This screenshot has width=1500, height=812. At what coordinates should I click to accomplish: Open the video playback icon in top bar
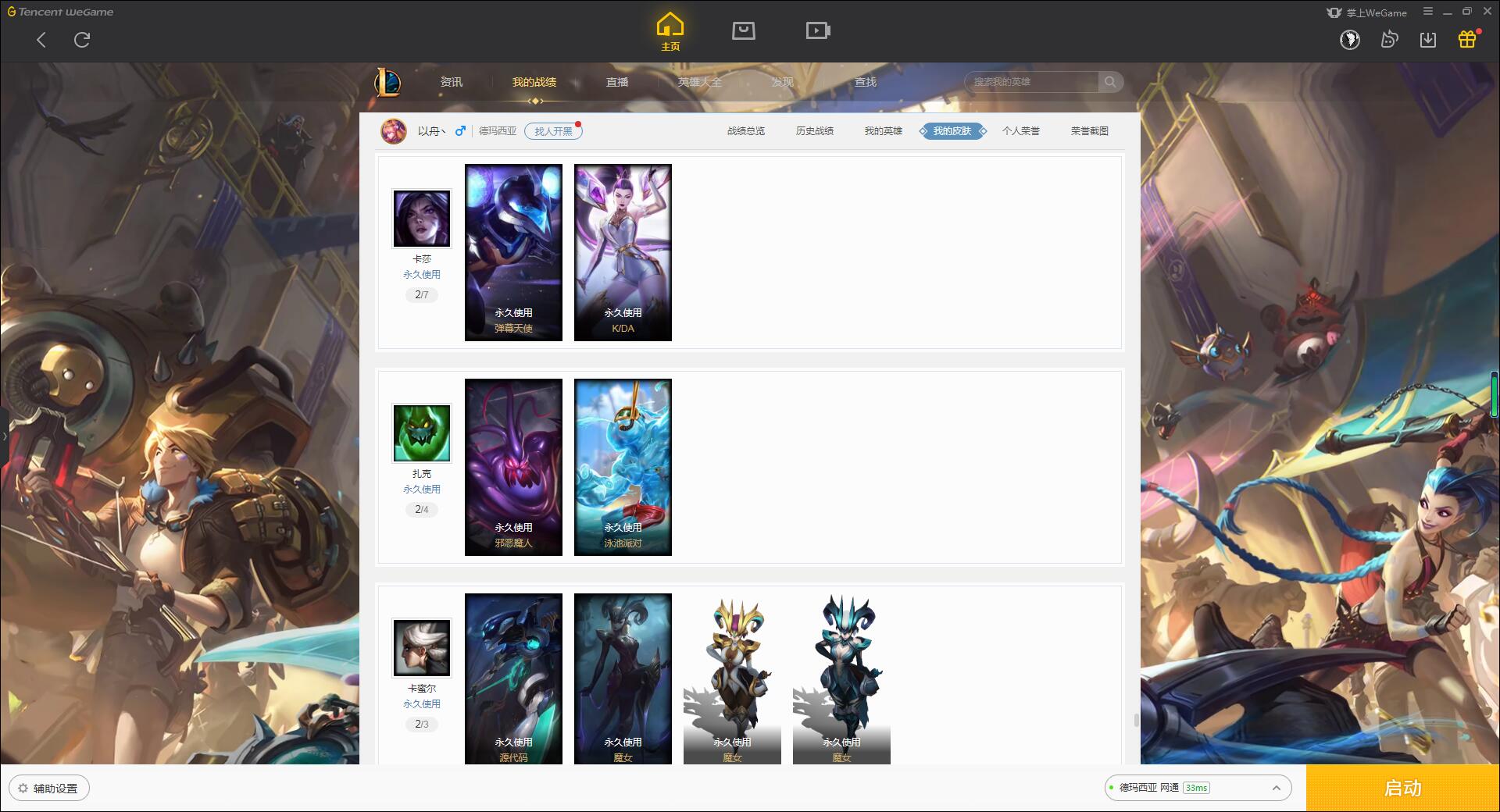click(818, 30)
